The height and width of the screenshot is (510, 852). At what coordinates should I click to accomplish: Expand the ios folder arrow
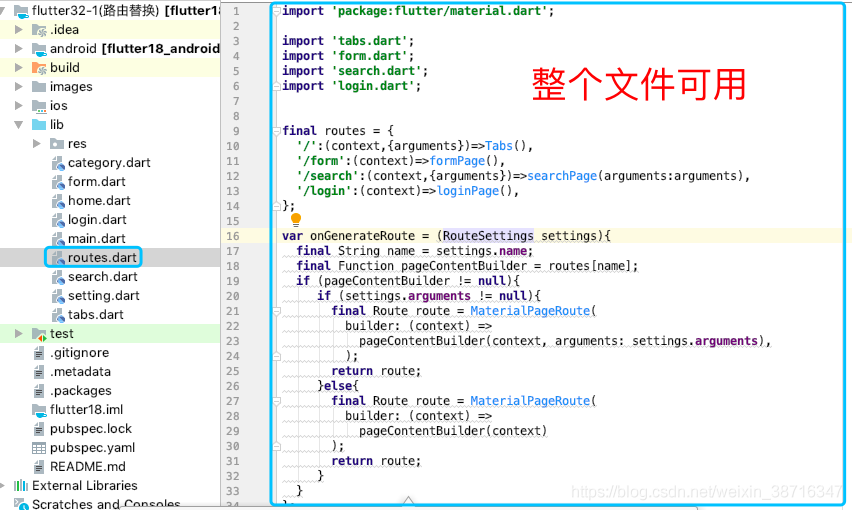pyautogui.click(x=18, y=105)
